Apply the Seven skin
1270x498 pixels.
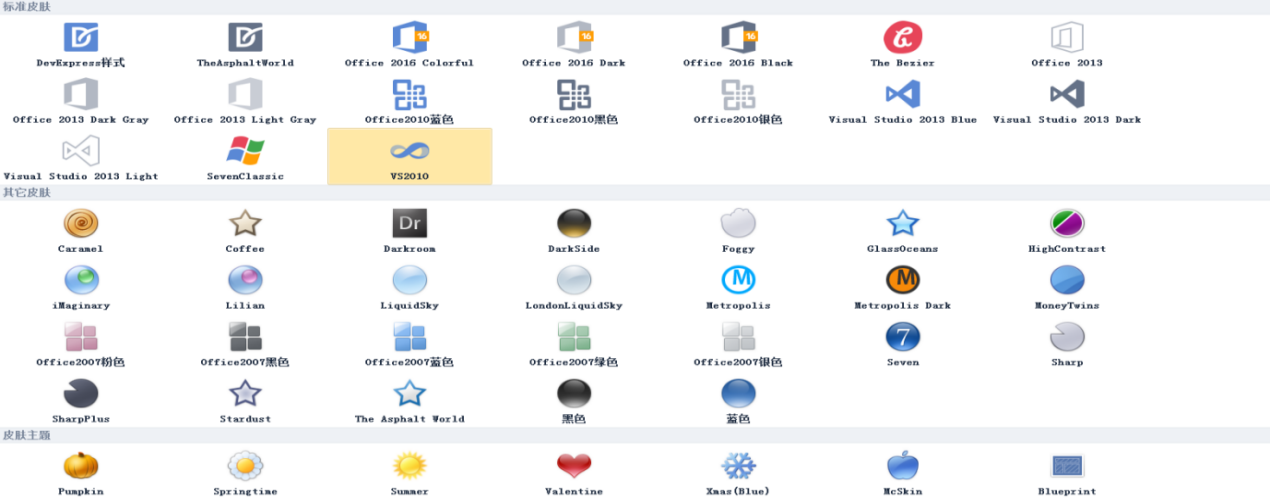click(x=902, y=338)
